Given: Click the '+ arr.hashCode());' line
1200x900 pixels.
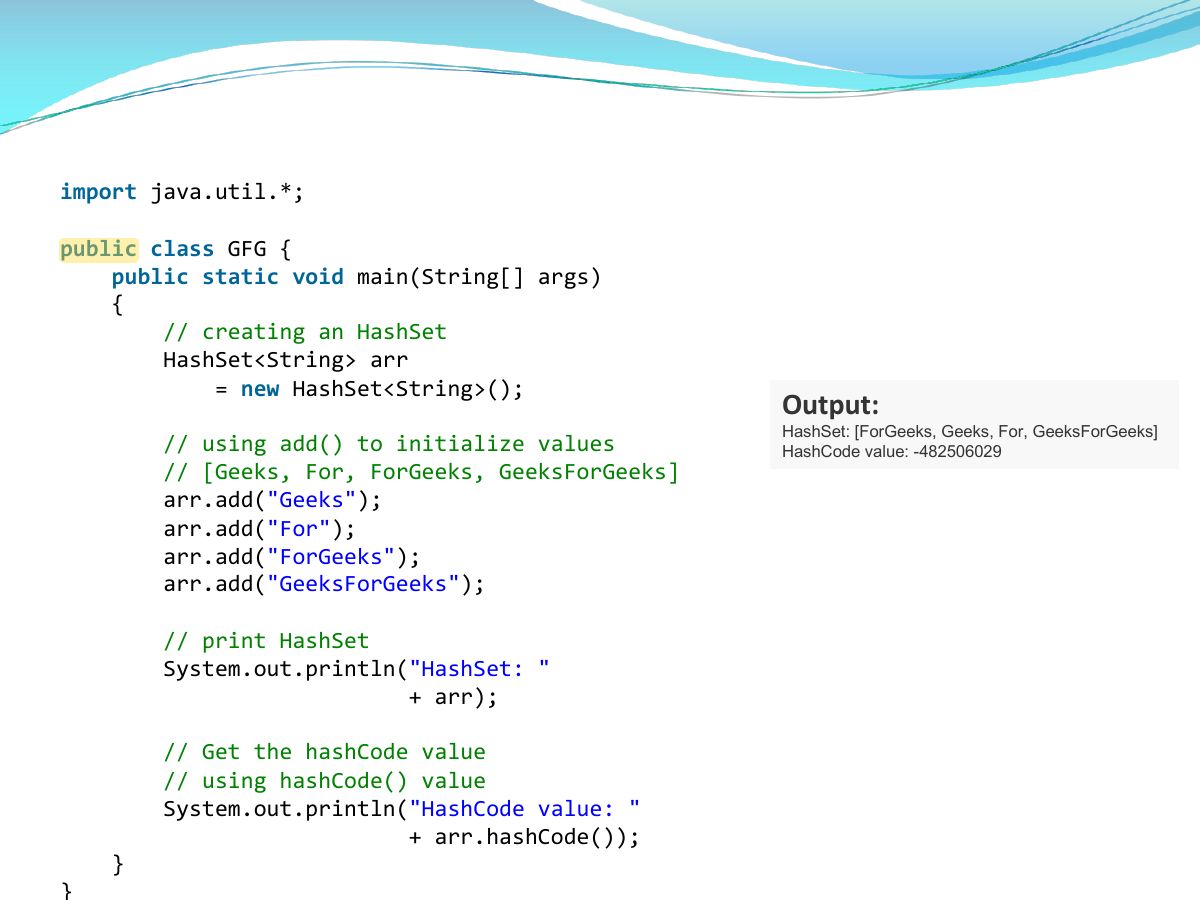Looking at the screenshot, I should tap(524, 837).
